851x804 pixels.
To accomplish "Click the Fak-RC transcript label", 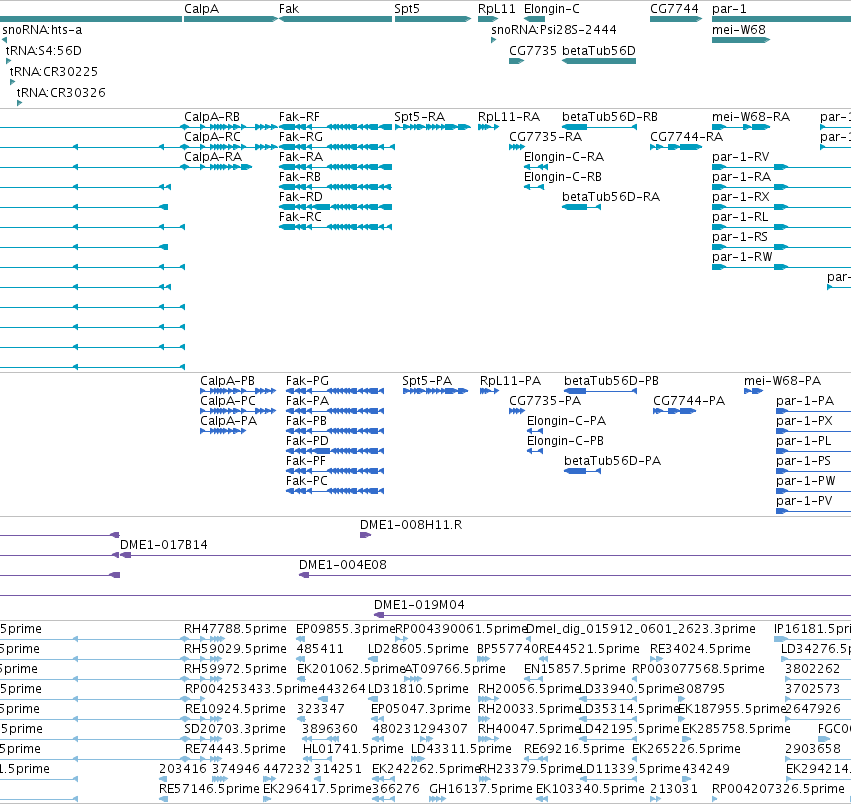I will 300,217.
